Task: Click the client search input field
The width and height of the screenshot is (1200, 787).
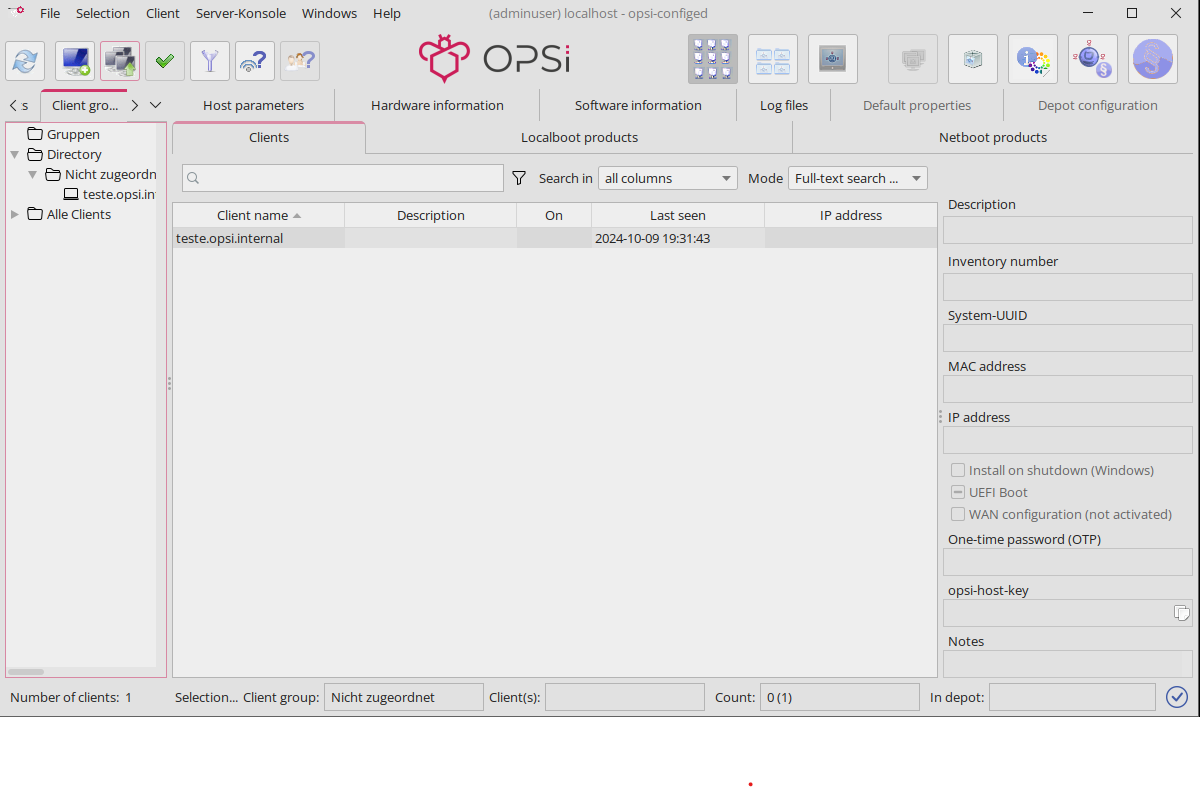Action: [343, 178]
